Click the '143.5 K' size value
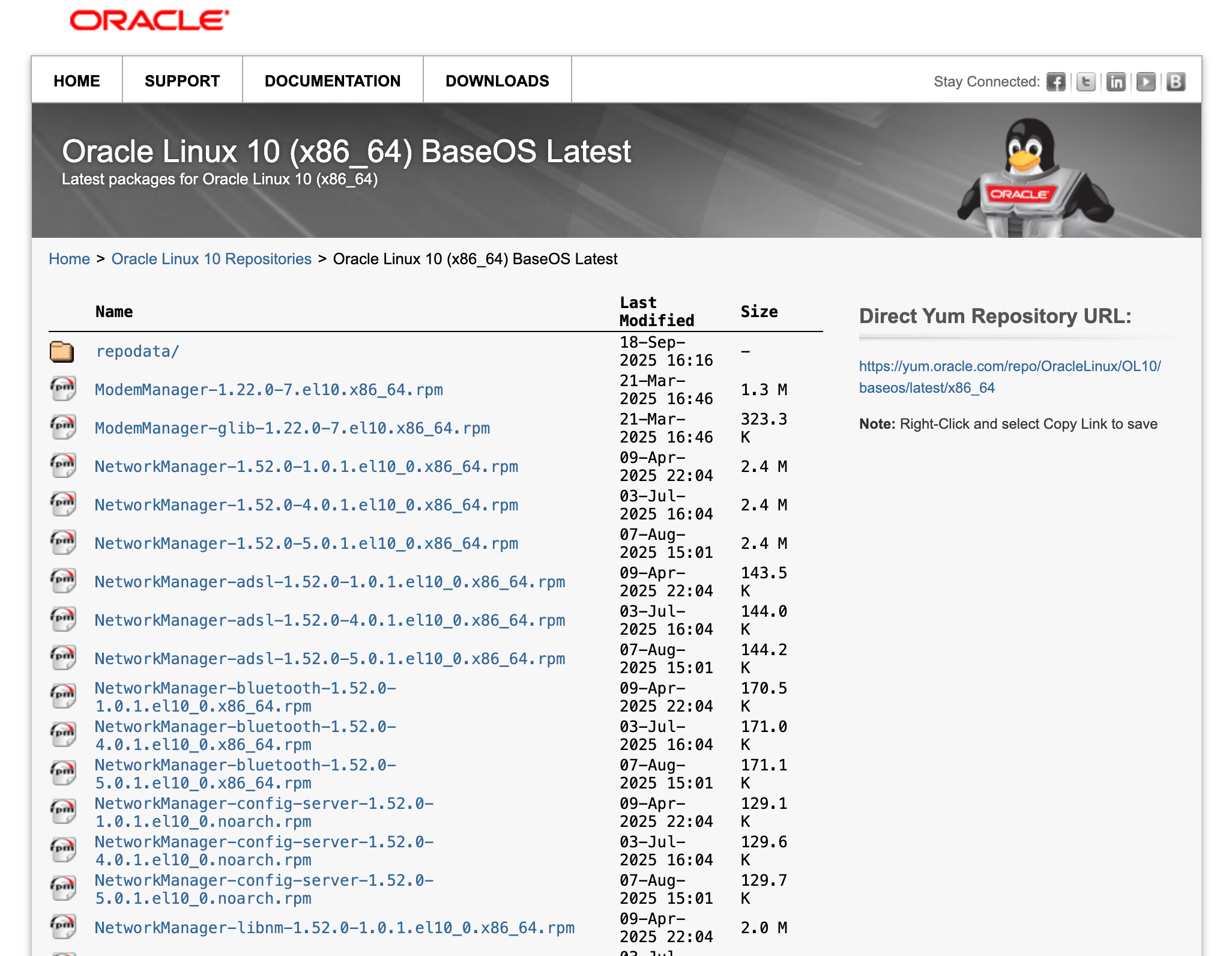The height and width of the screenshot is (956, 1232). coord(764,582)
